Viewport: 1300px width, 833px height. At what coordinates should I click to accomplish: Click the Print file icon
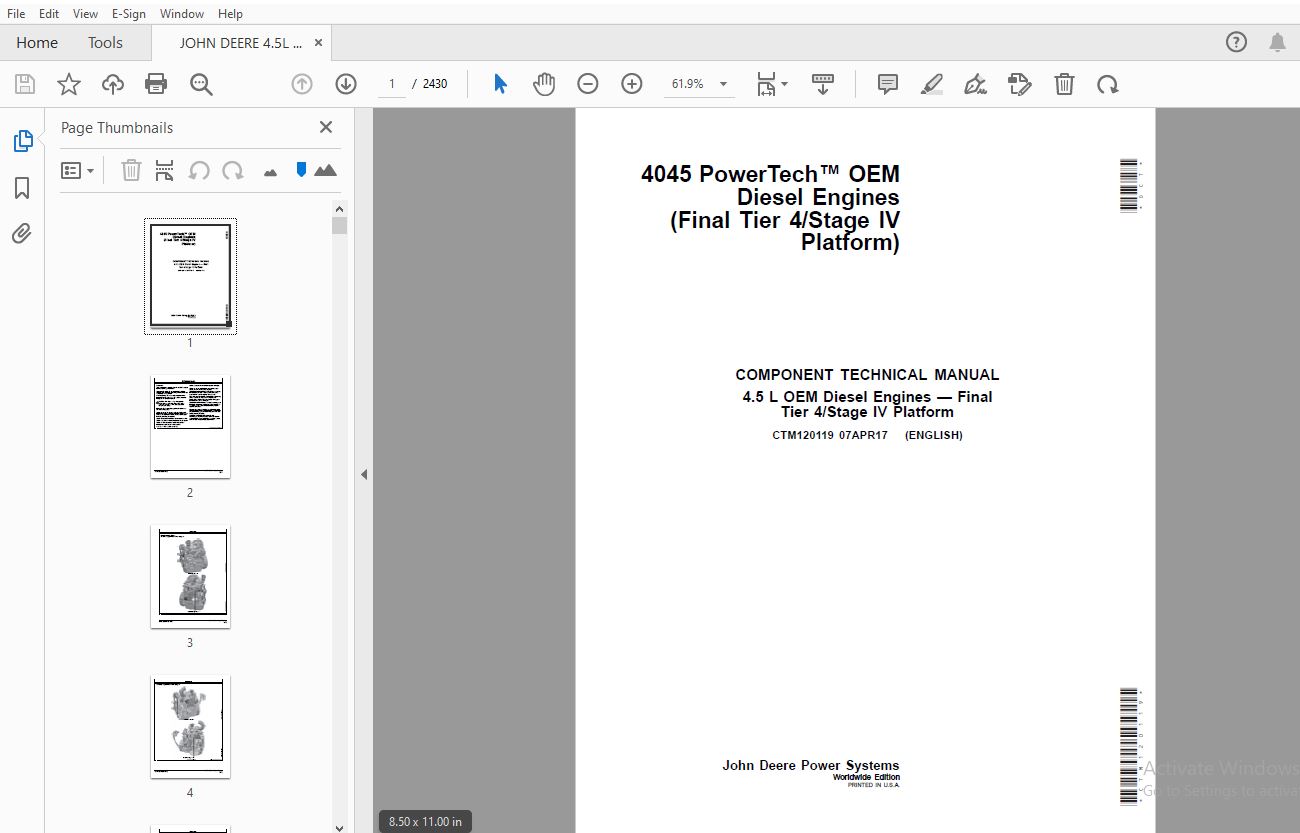pyautogui.click(x=156, y=84)
